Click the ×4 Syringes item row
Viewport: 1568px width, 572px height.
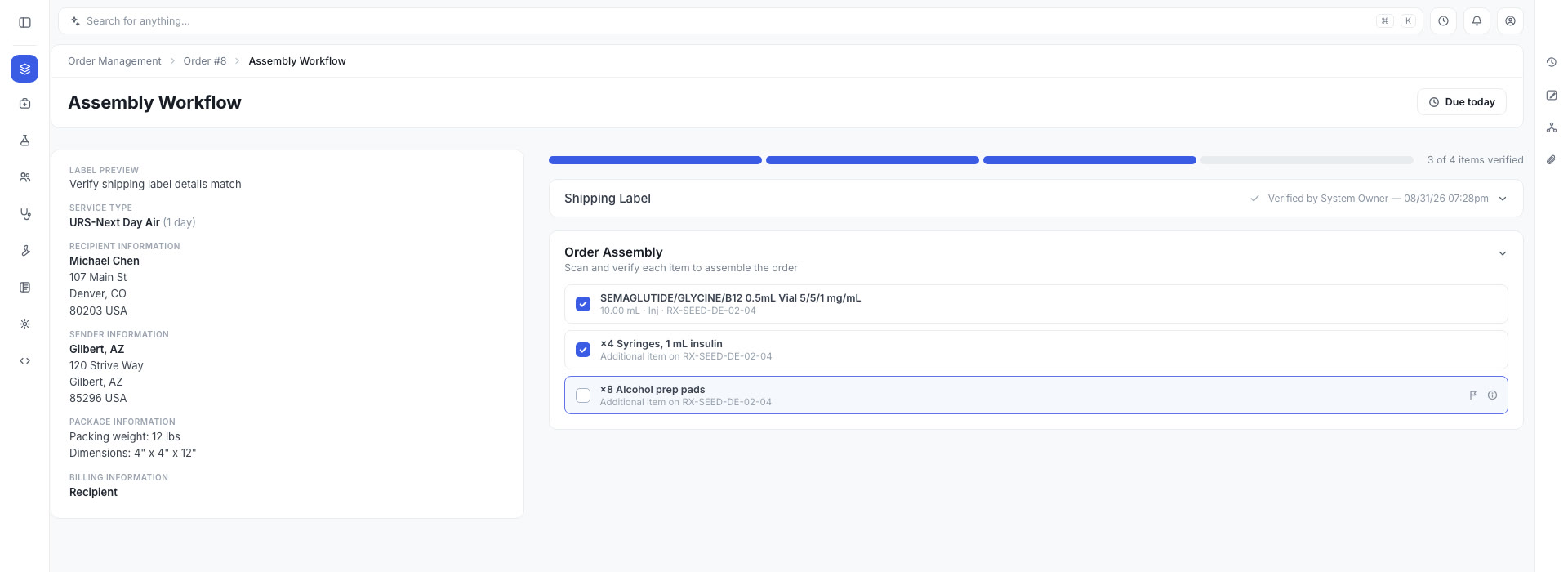[1036, 350]
